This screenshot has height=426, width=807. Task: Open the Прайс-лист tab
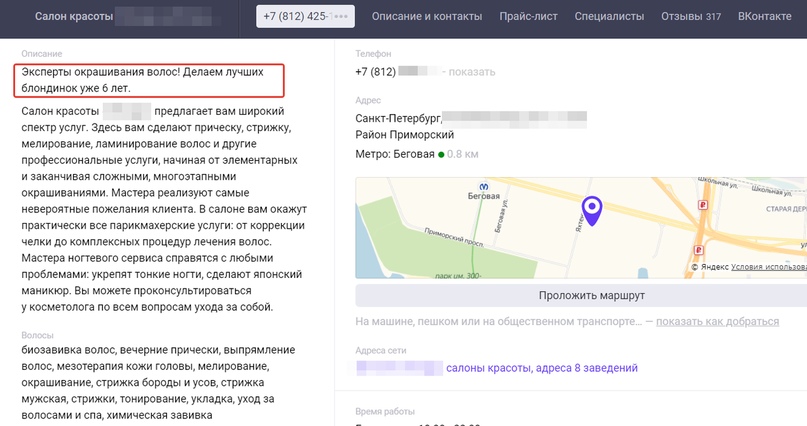click(x=529, y=16)
